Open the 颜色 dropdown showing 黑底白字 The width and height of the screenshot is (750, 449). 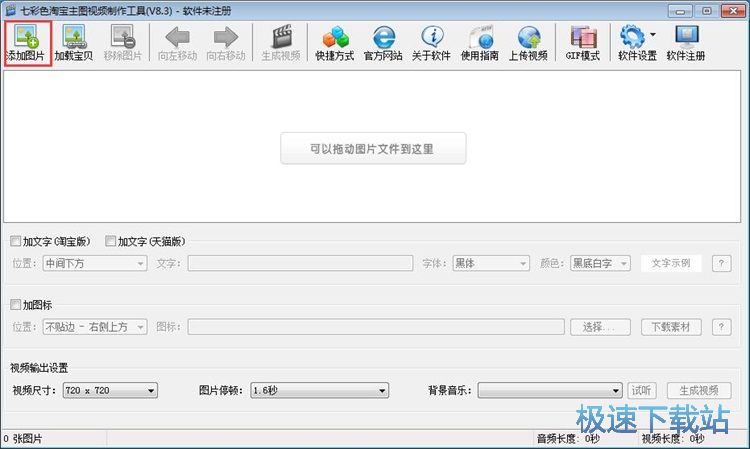600,263
